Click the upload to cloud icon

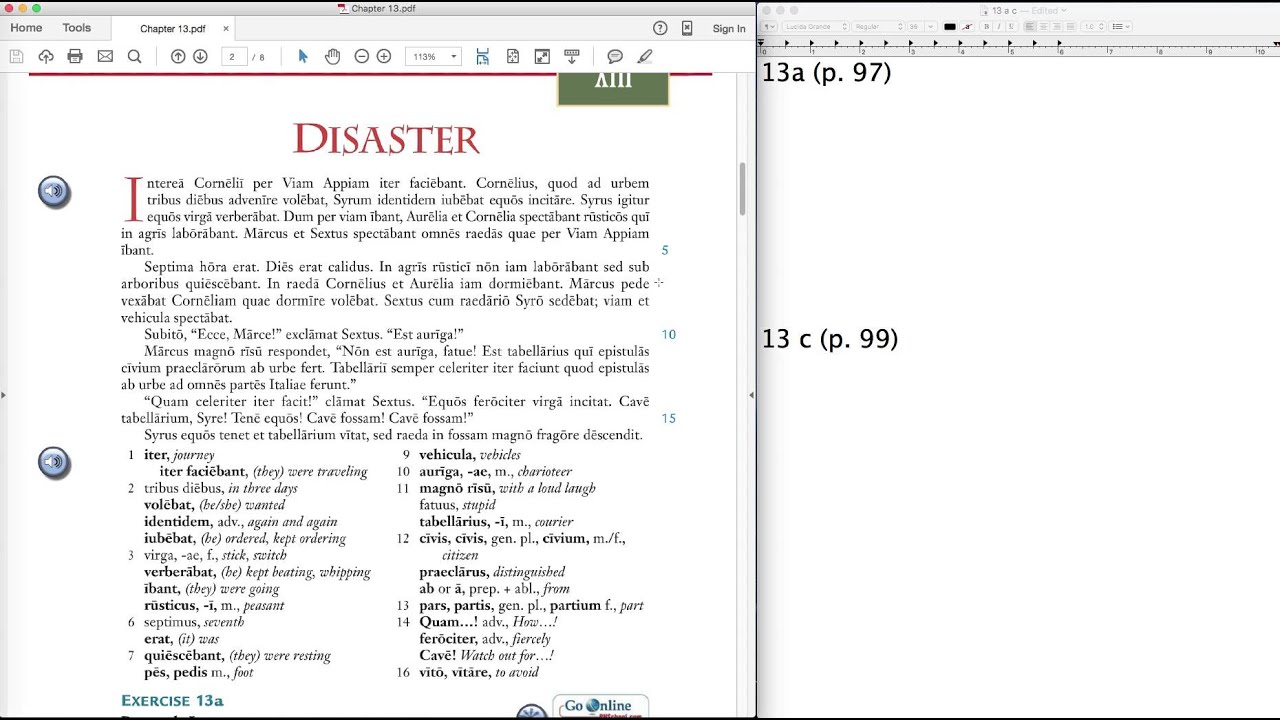[46, 57]
